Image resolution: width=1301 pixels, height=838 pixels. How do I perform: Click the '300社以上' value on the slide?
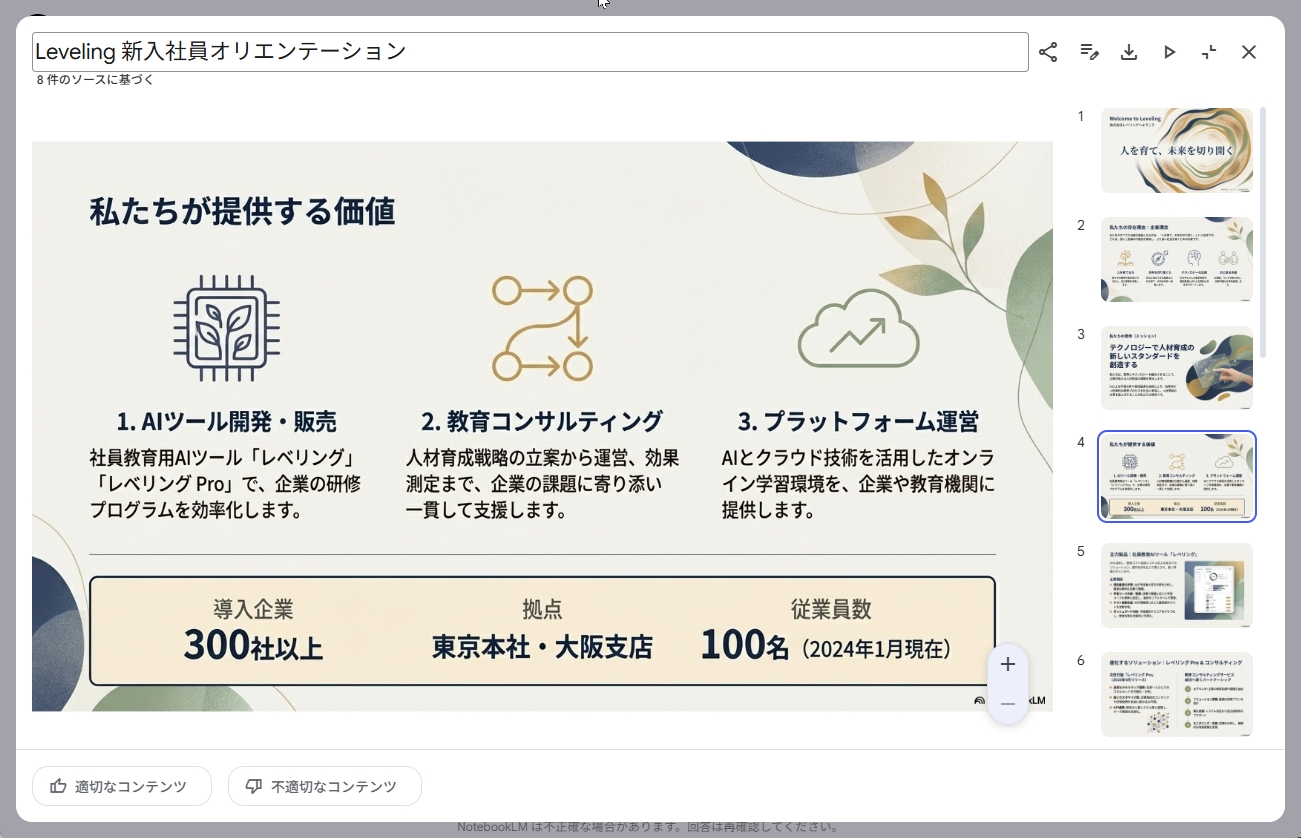[x=253, y=645]
